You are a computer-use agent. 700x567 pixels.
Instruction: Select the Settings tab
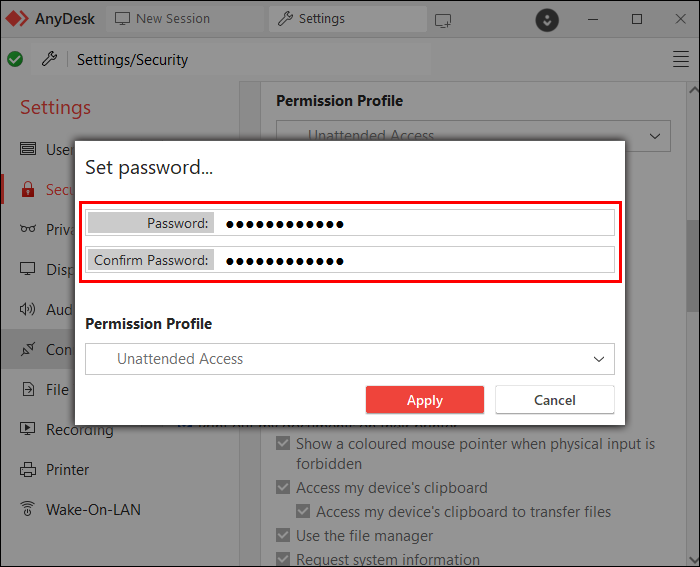coord(310,19)
